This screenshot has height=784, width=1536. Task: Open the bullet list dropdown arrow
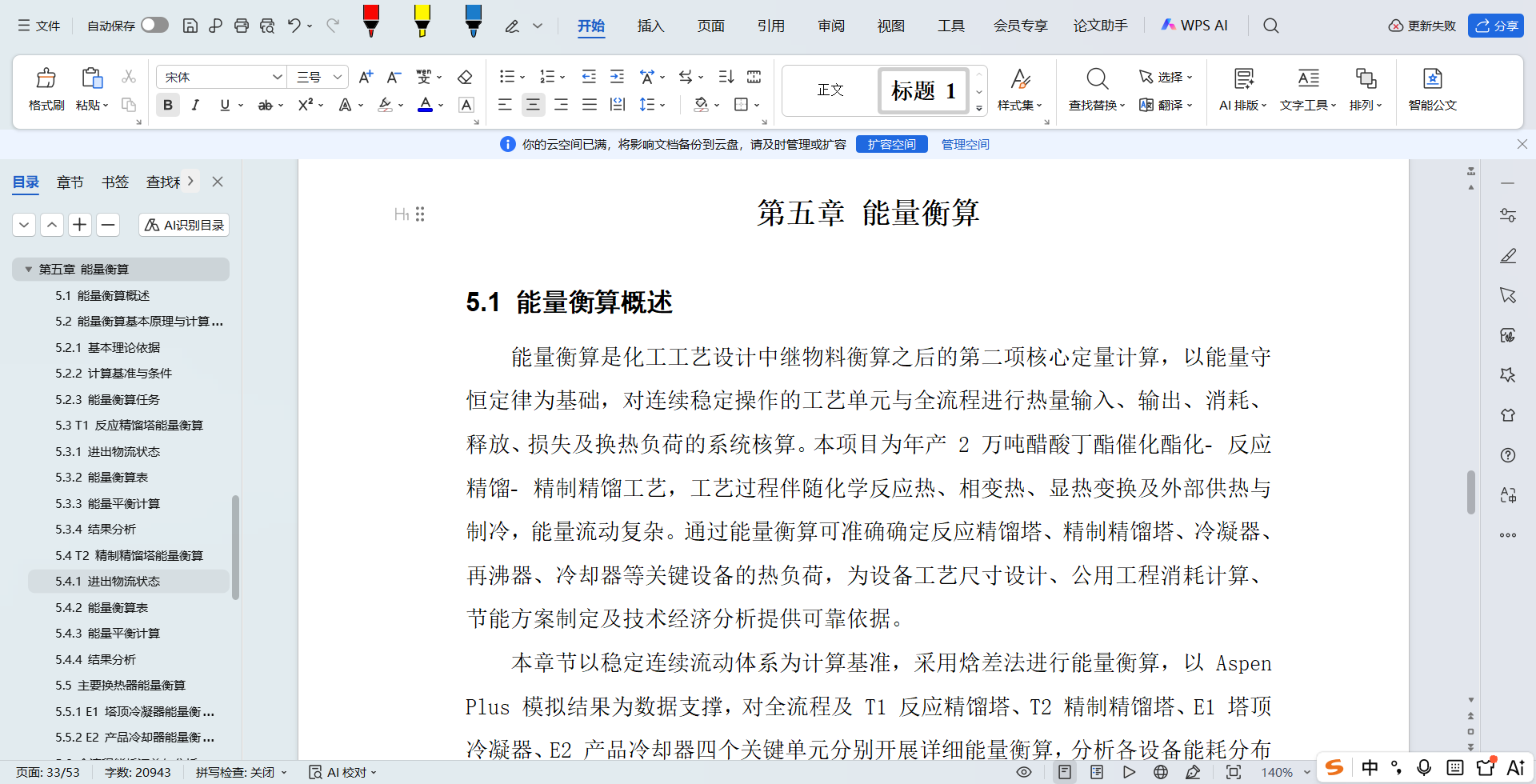tap(522, 78)
